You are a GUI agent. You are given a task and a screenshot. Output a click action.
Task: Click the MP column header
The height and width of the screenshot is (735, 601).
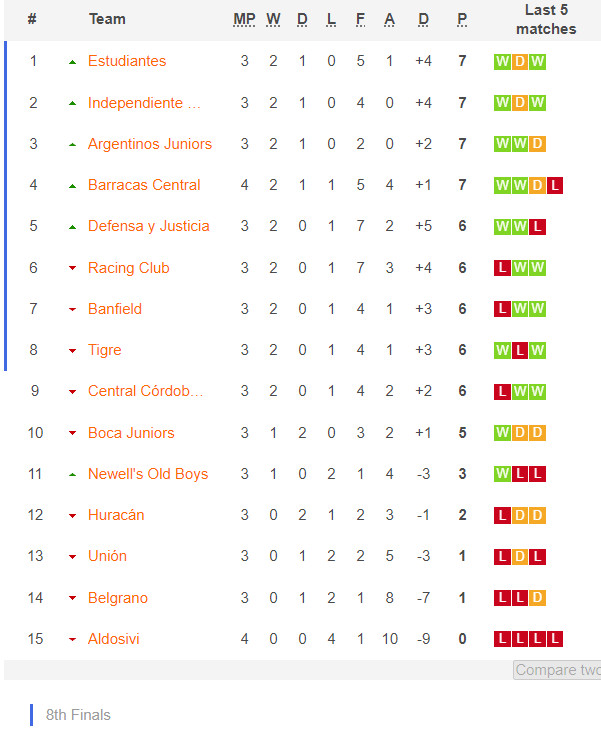[244, 19]
